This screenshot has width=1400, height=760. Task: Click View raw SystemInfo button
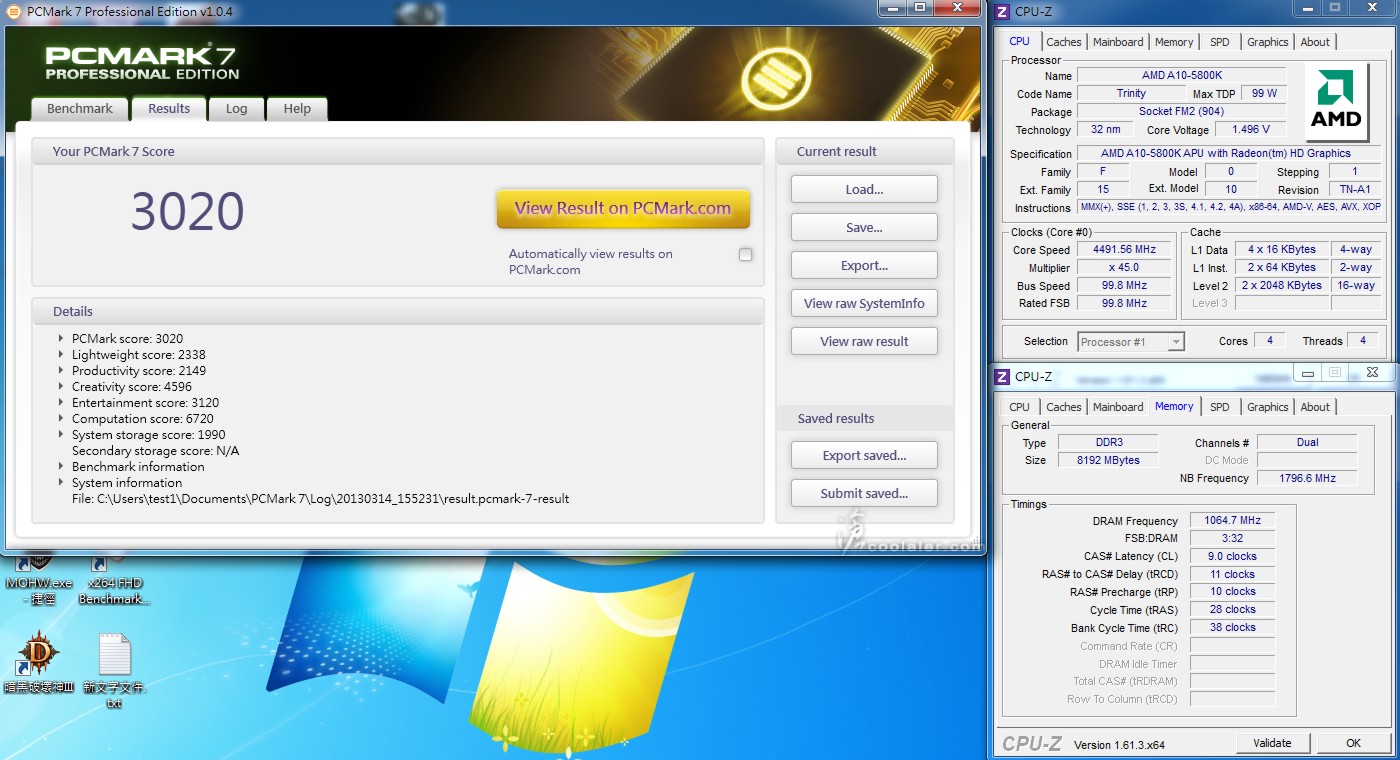[864, 303]
